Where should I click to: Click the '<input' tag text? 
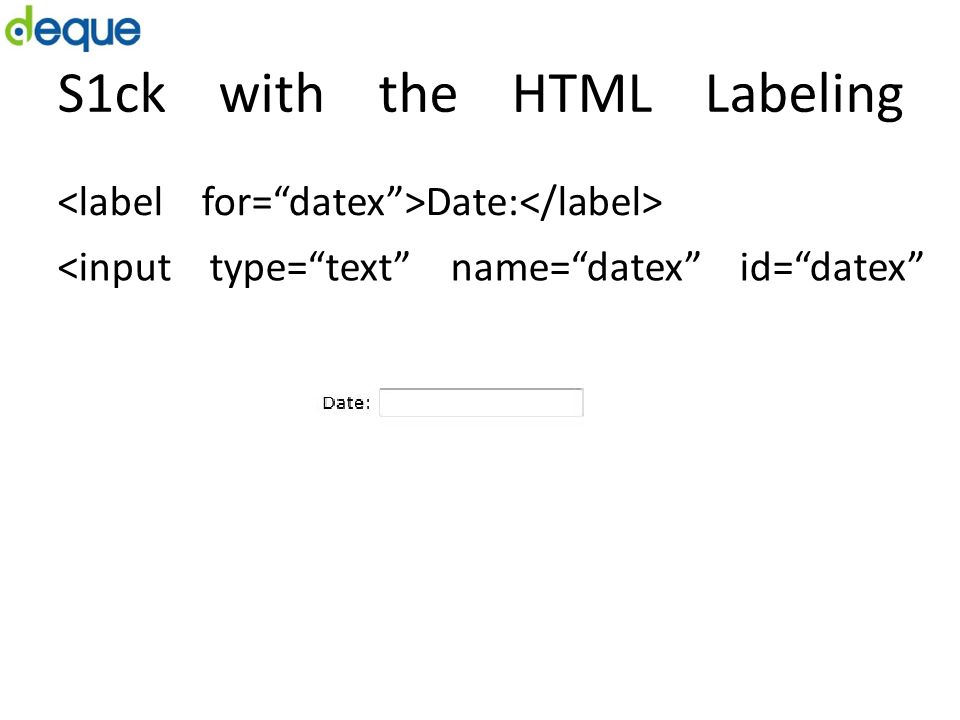click(114, 268)
